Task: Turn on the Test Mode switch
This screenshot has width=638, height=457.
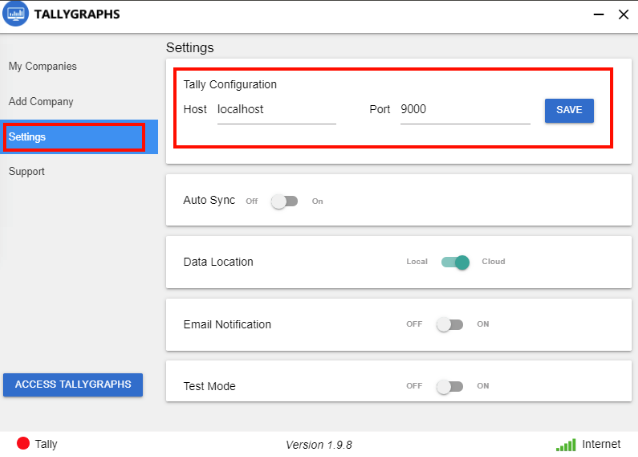Action: pos(450,386)
